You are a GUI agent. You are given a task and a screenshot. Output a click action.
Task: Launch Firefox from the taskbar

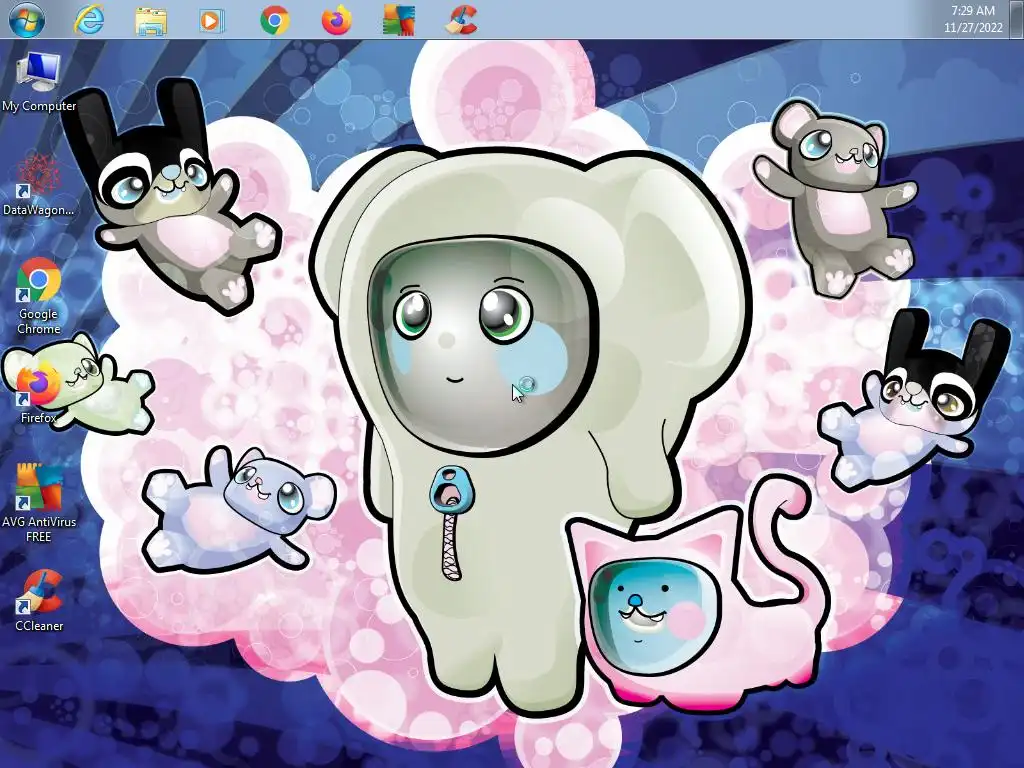337,20
